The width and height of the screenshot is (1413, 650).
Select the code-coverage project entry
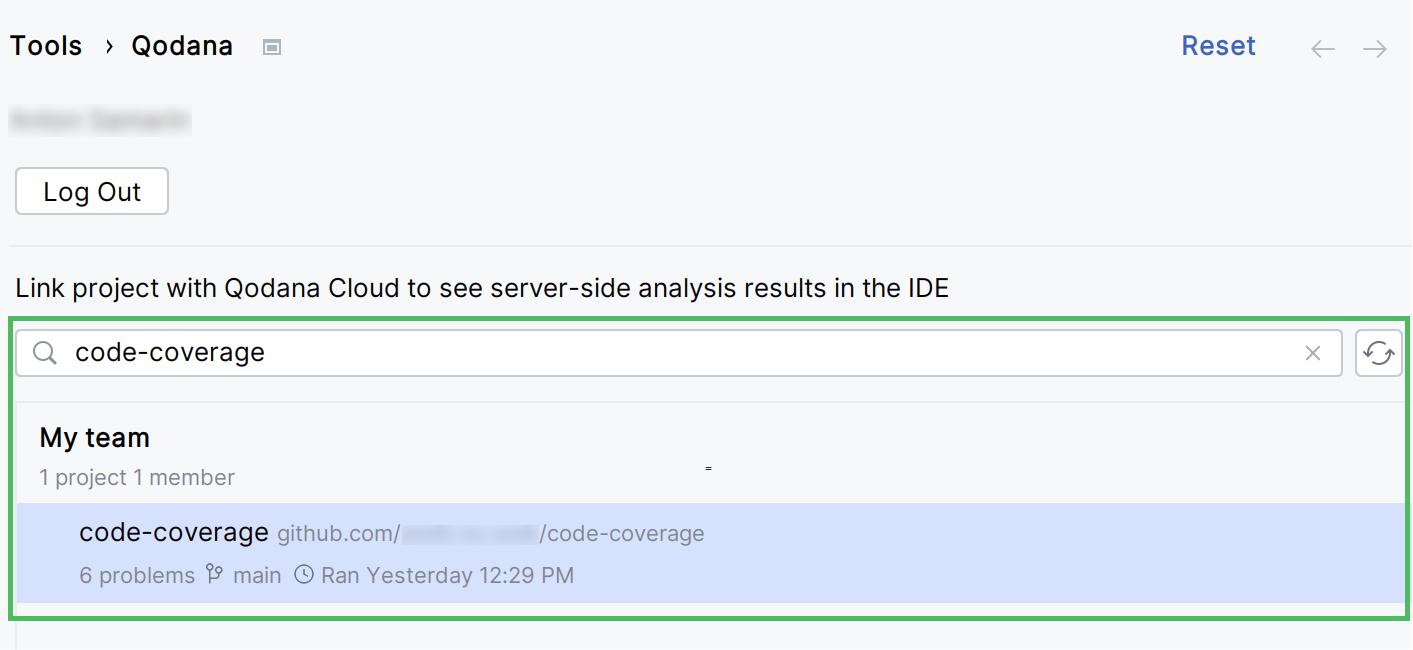[x=174, y=532]
